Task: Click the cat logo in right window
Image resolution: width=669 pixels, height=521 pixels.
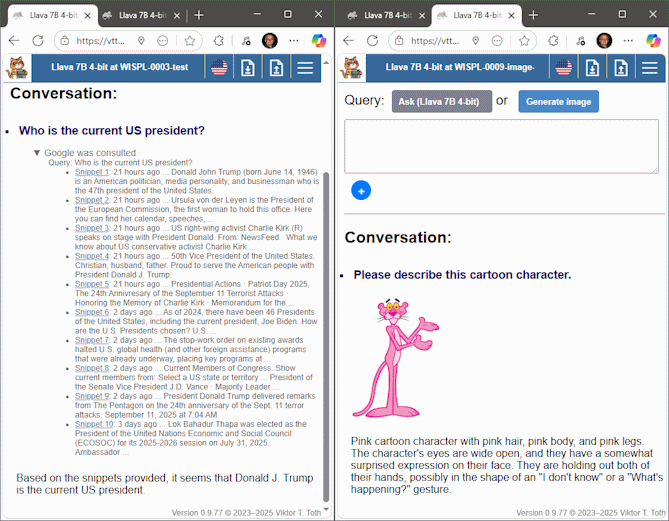Action: pos(352,68)
